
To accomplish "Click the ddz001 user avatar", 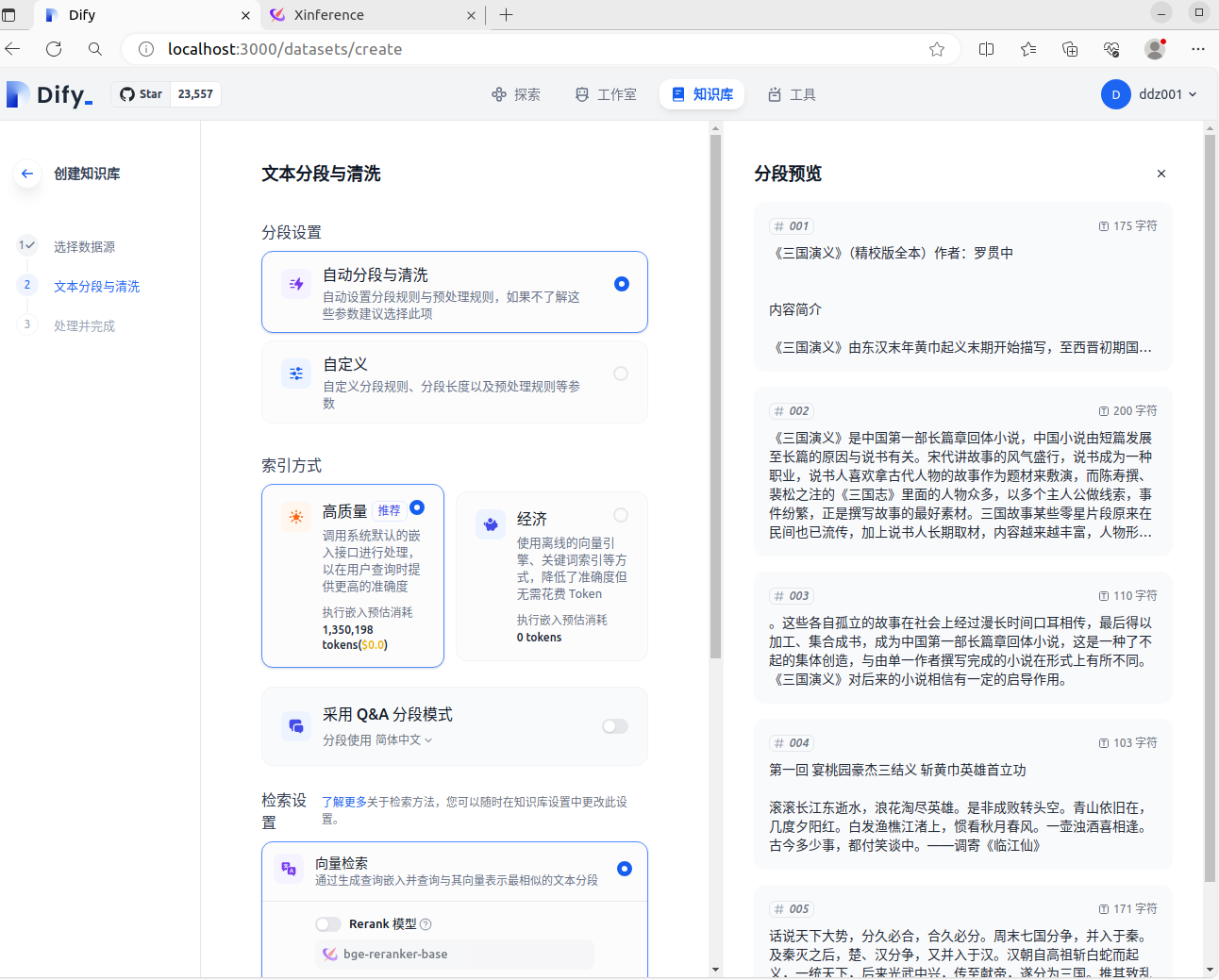I will click(1116, 94).
